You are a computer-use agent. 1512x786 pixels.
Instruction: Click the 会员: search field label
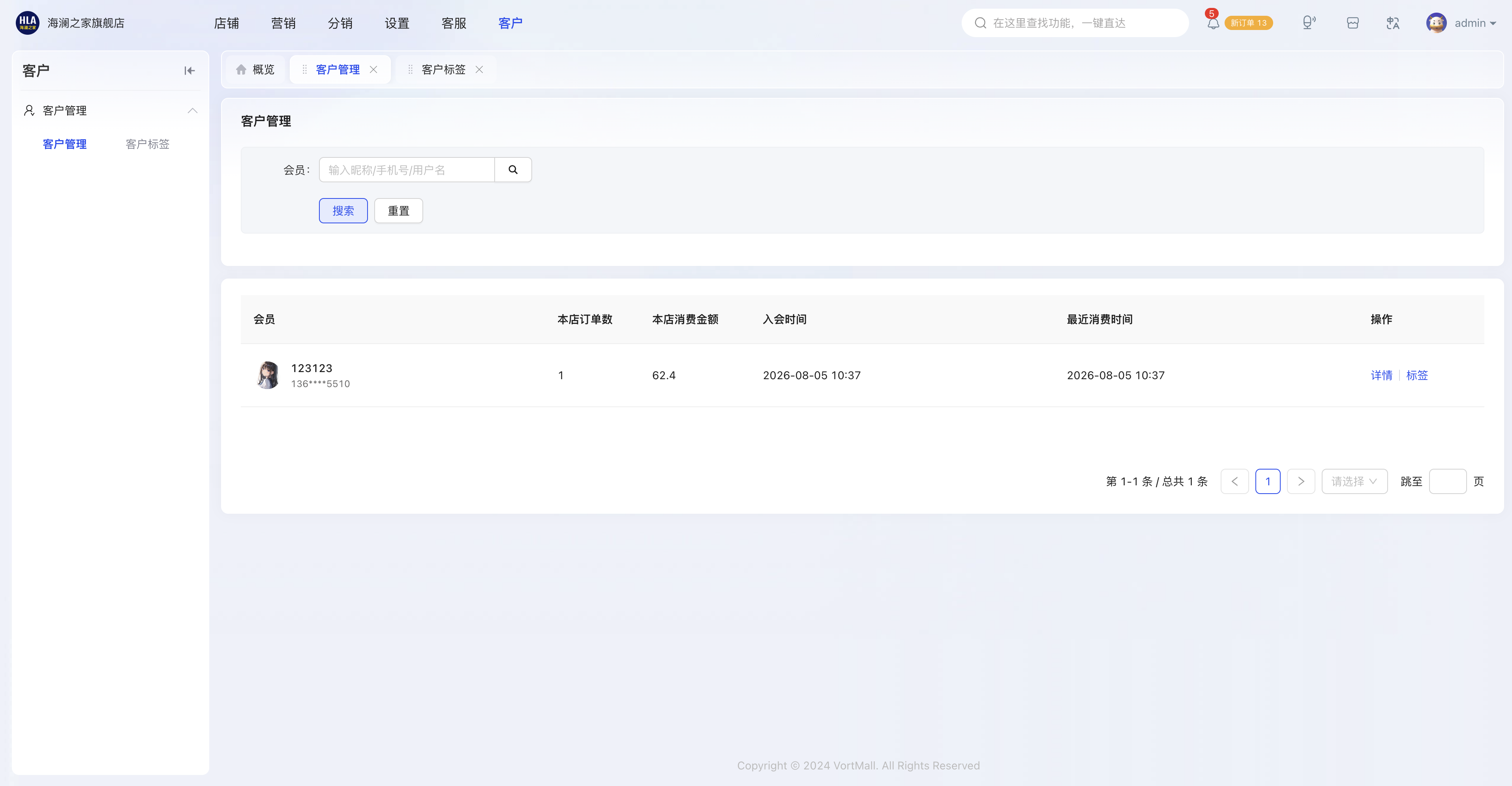click(x=296, y=170)
